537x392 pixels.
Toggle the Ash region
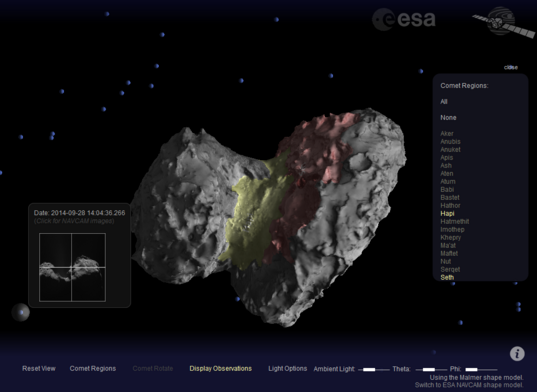click(446, 165)
